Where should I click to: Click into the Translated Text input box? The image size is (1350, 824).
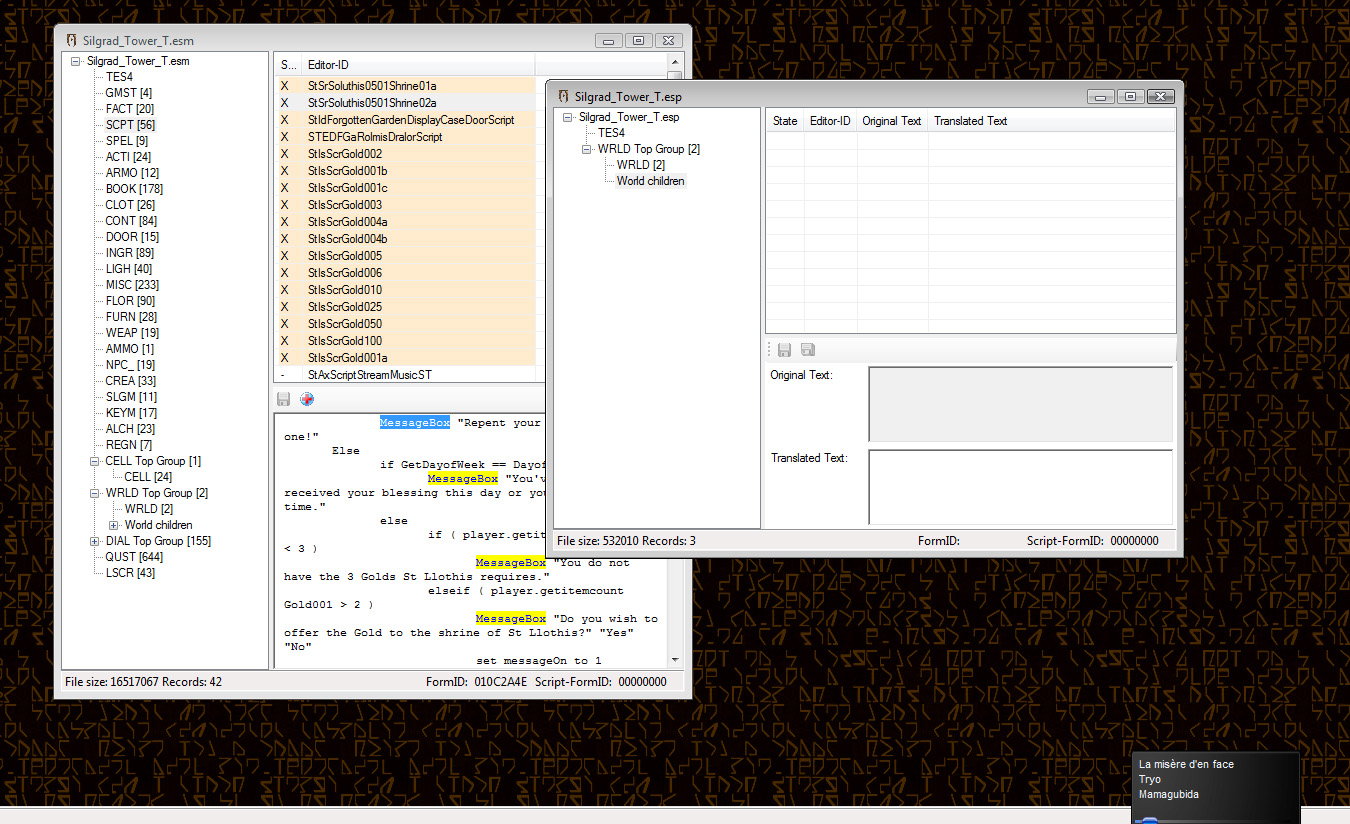(x=1020, y=487)
